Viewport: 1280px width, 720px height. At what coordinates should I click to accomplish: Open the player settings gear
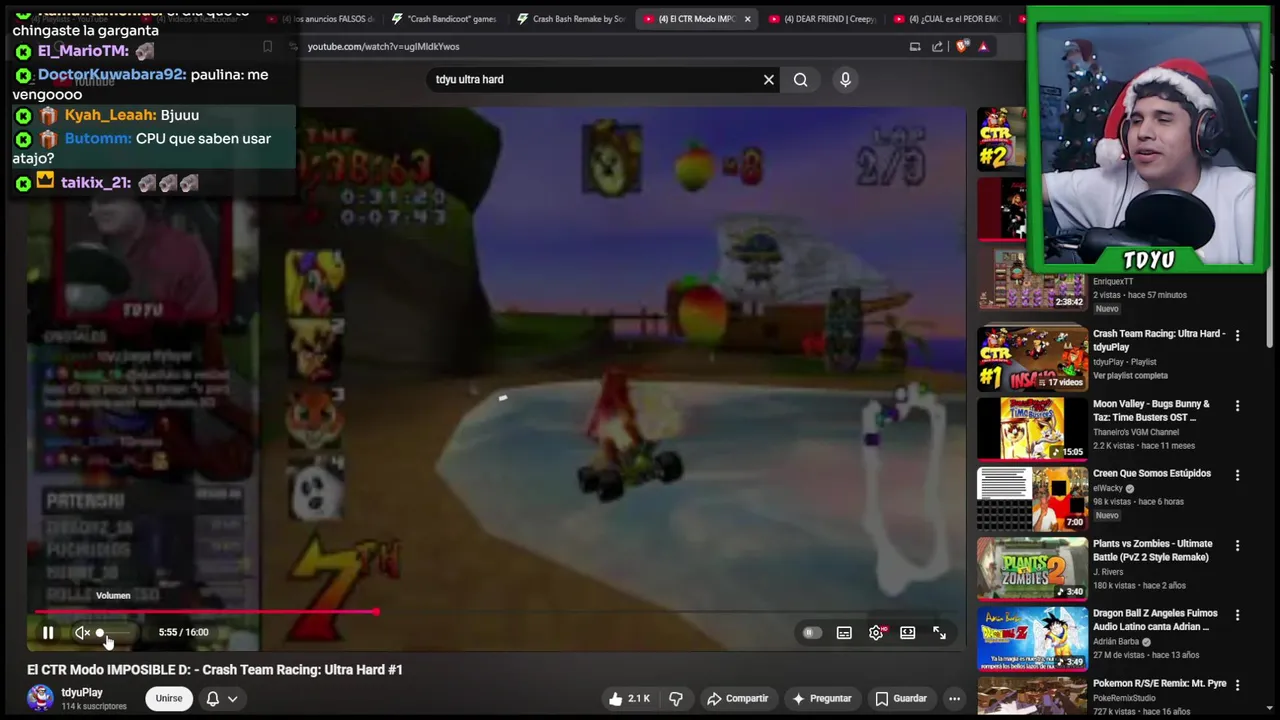click(876, 633)
